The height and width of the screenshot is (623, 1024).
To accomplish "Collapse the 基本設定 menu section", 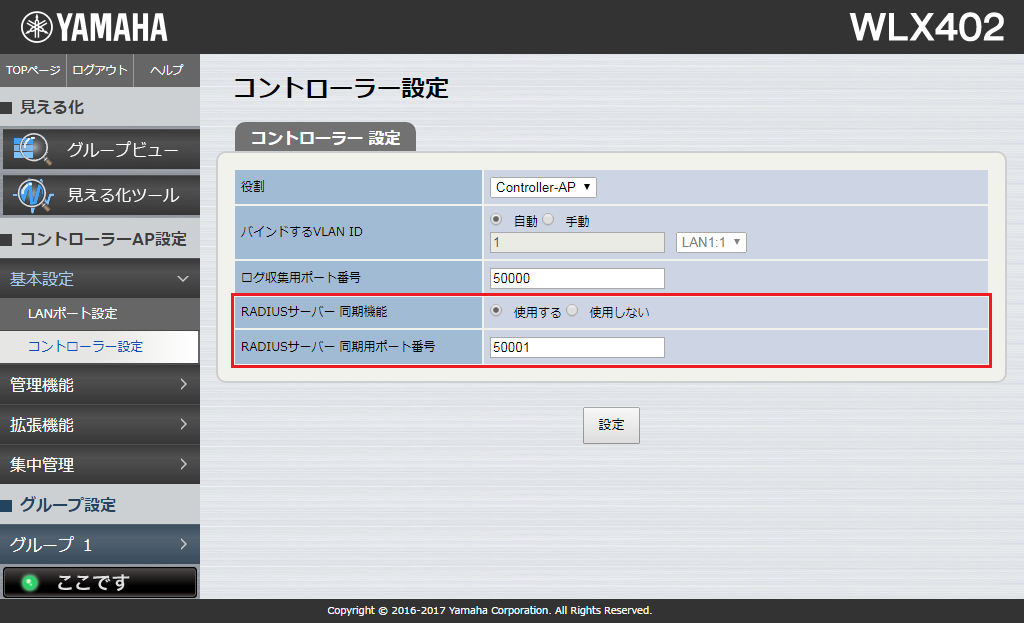I will click(x=99, y=279).
